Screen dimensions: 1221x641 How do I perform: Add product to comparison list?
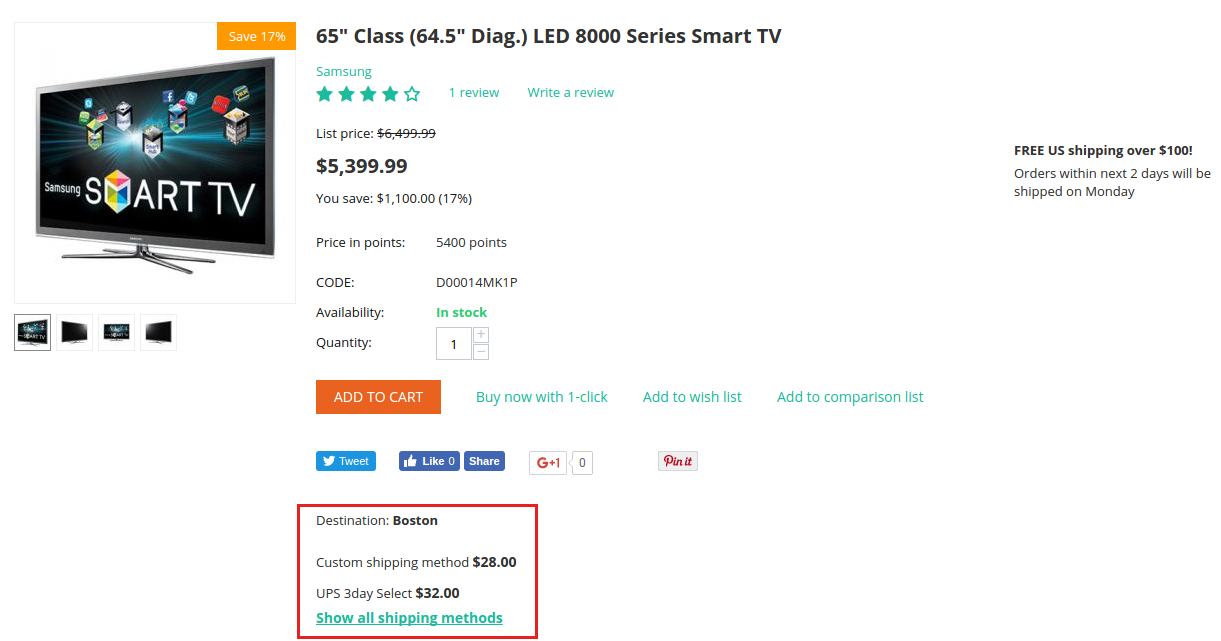(850, 397)
